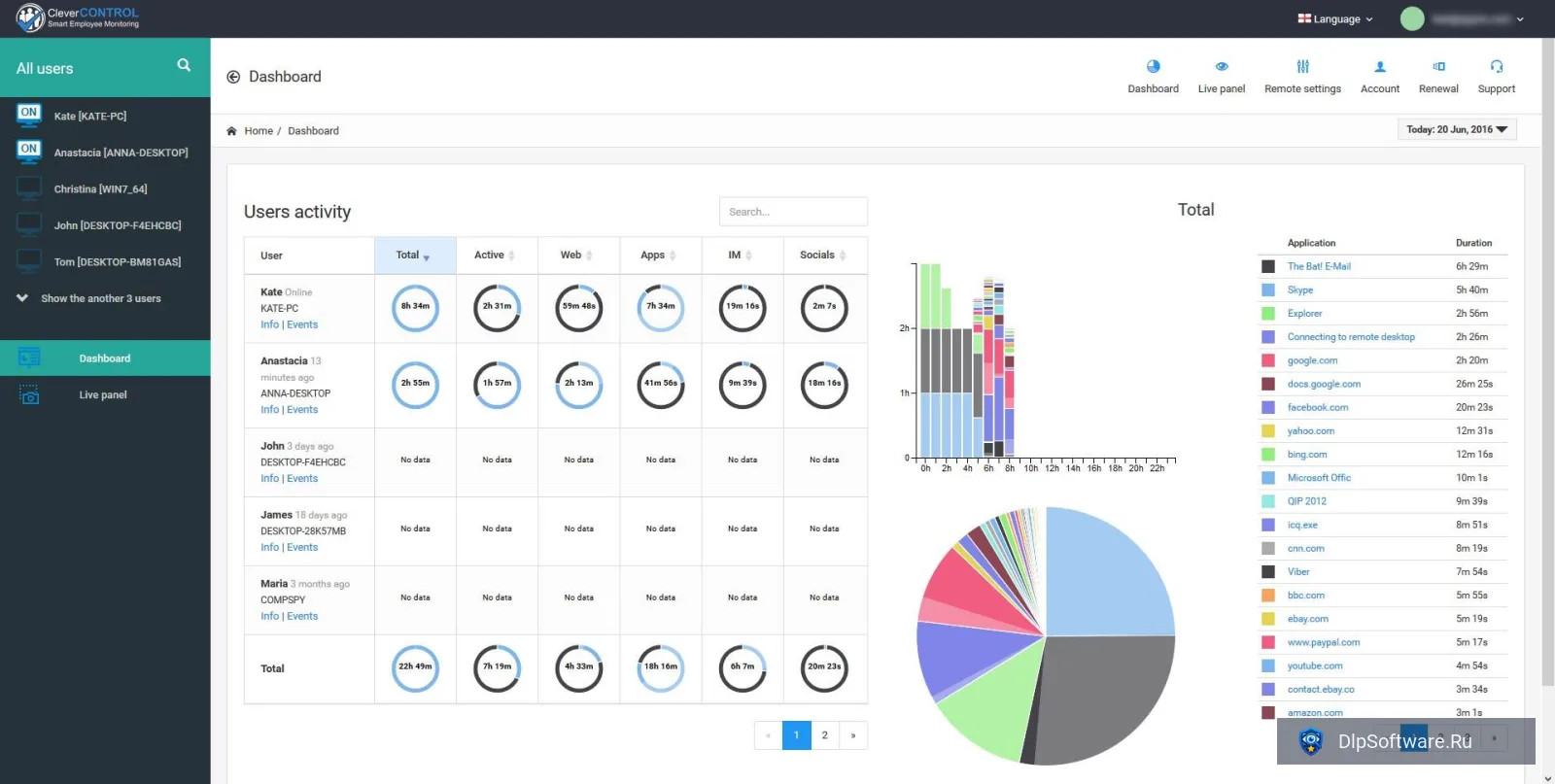Sort table by Socials column
Image resolution: width=1555 pixels, height=784 pixels.
click(824, 256)
